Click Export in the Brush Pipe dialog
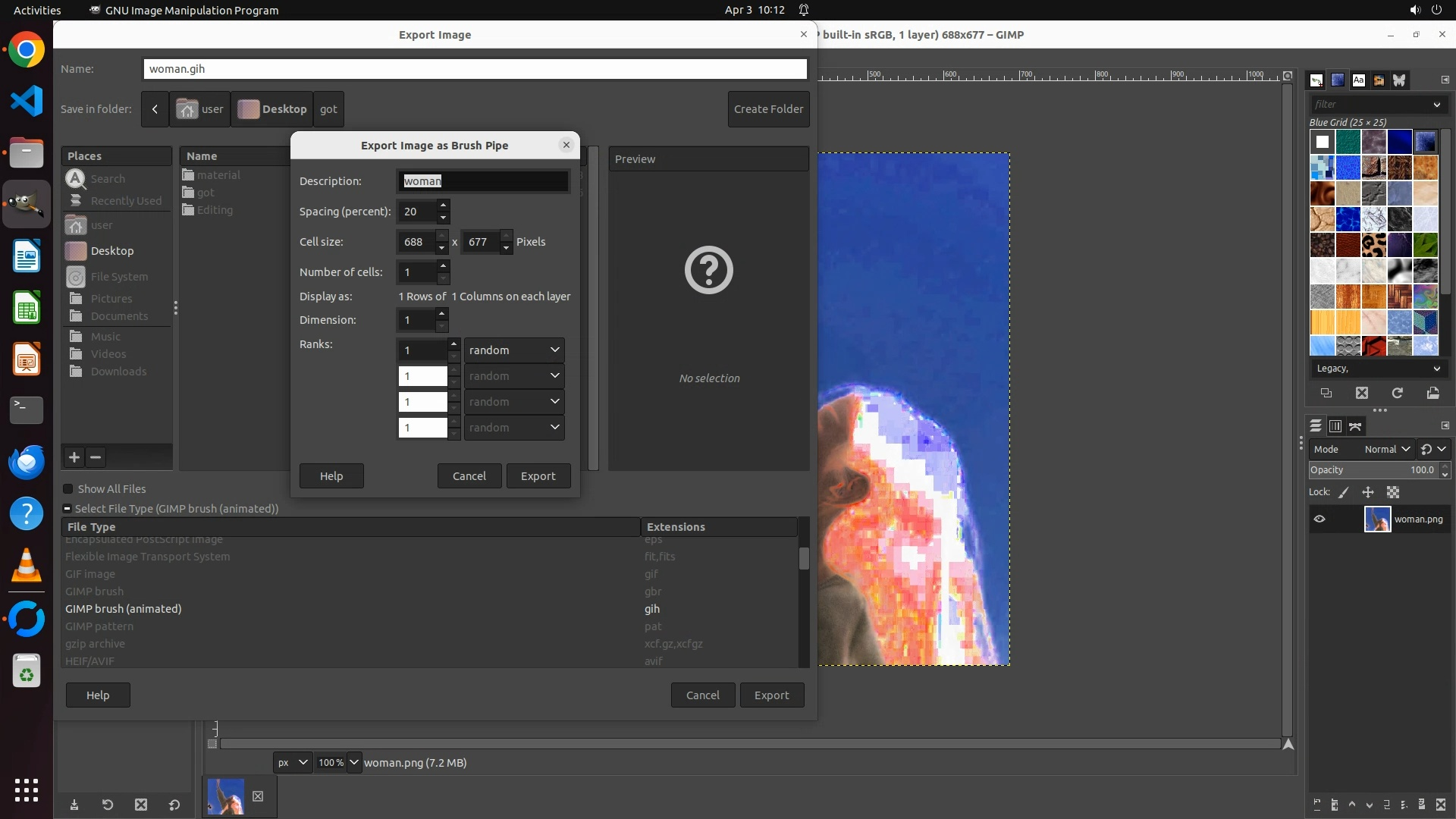Image resolution: width=1456 pixels, height=819 pixels. click(x=538, y=476)
